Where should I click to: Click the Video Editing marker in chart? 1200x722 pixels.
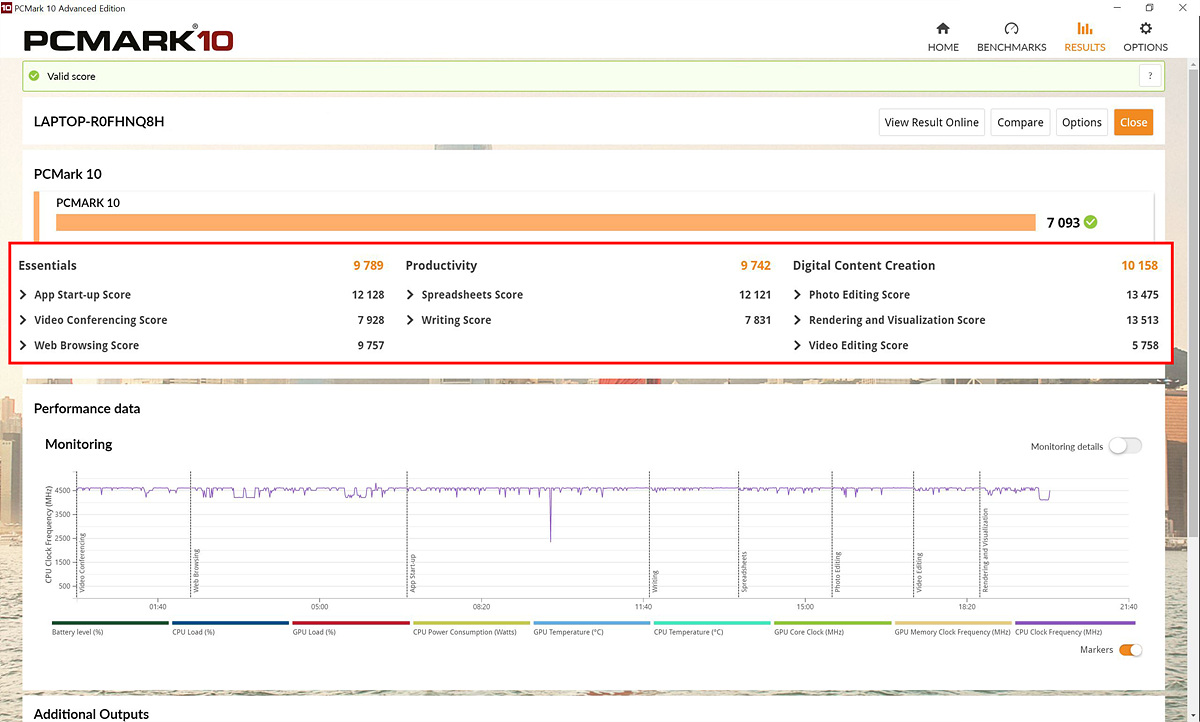pyautogui.click(x=919, y=573)
